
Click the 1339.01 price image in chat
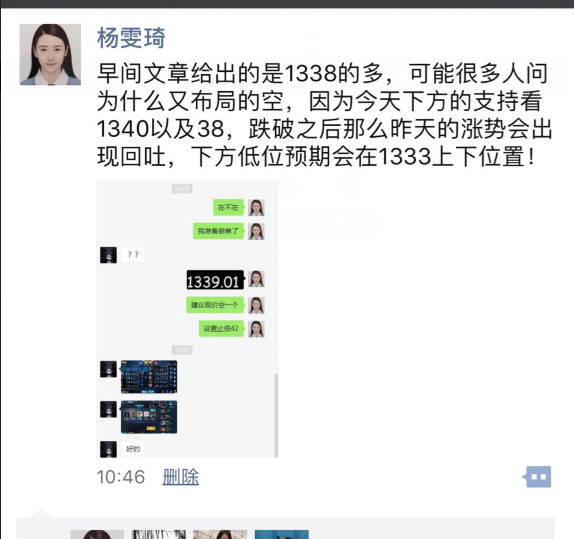click(215, 280)
